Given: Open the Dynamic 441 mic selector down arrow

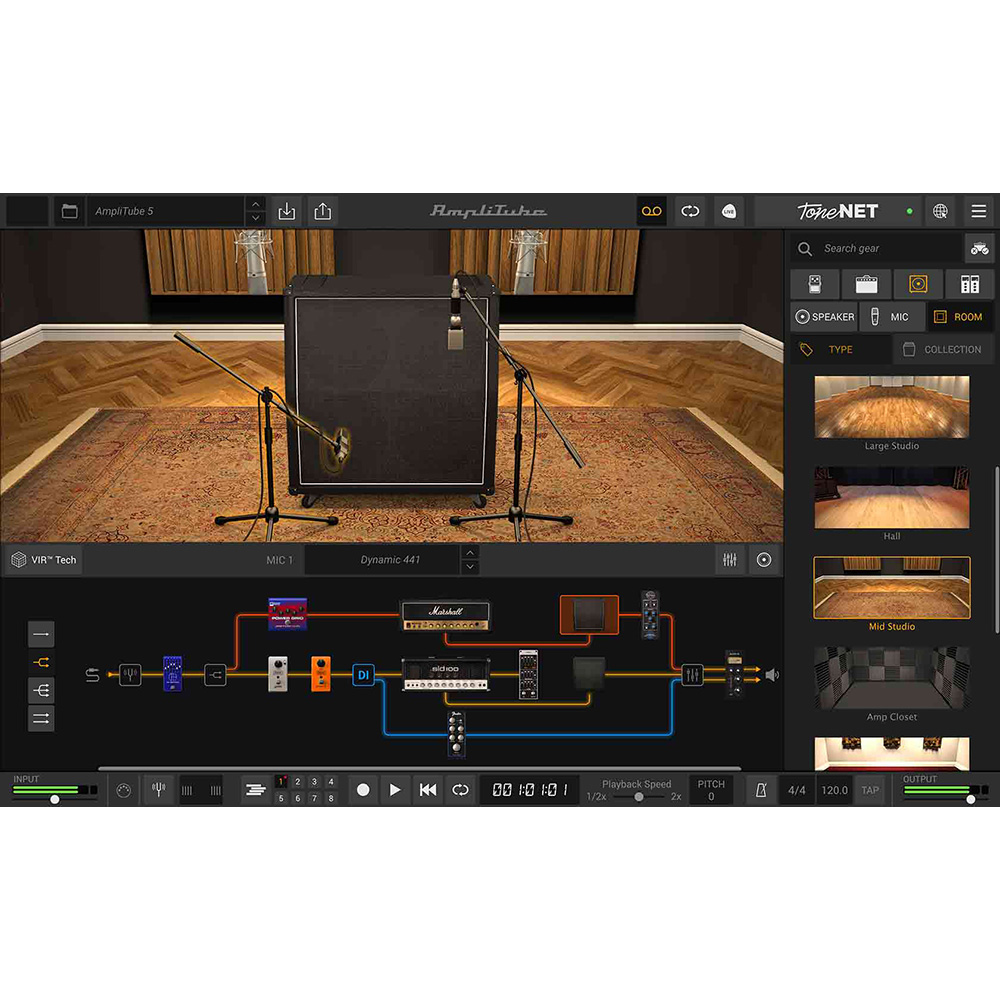Looking at the screenshot, I should tap(470, 565).
